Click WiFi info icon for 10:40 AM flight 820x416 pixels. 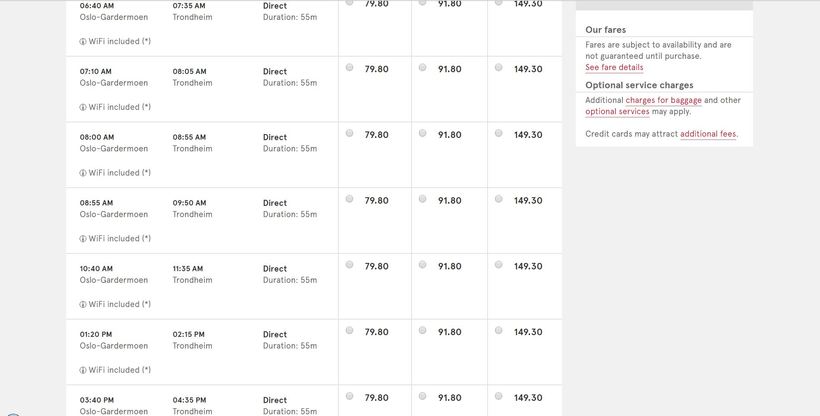point(83,305)
